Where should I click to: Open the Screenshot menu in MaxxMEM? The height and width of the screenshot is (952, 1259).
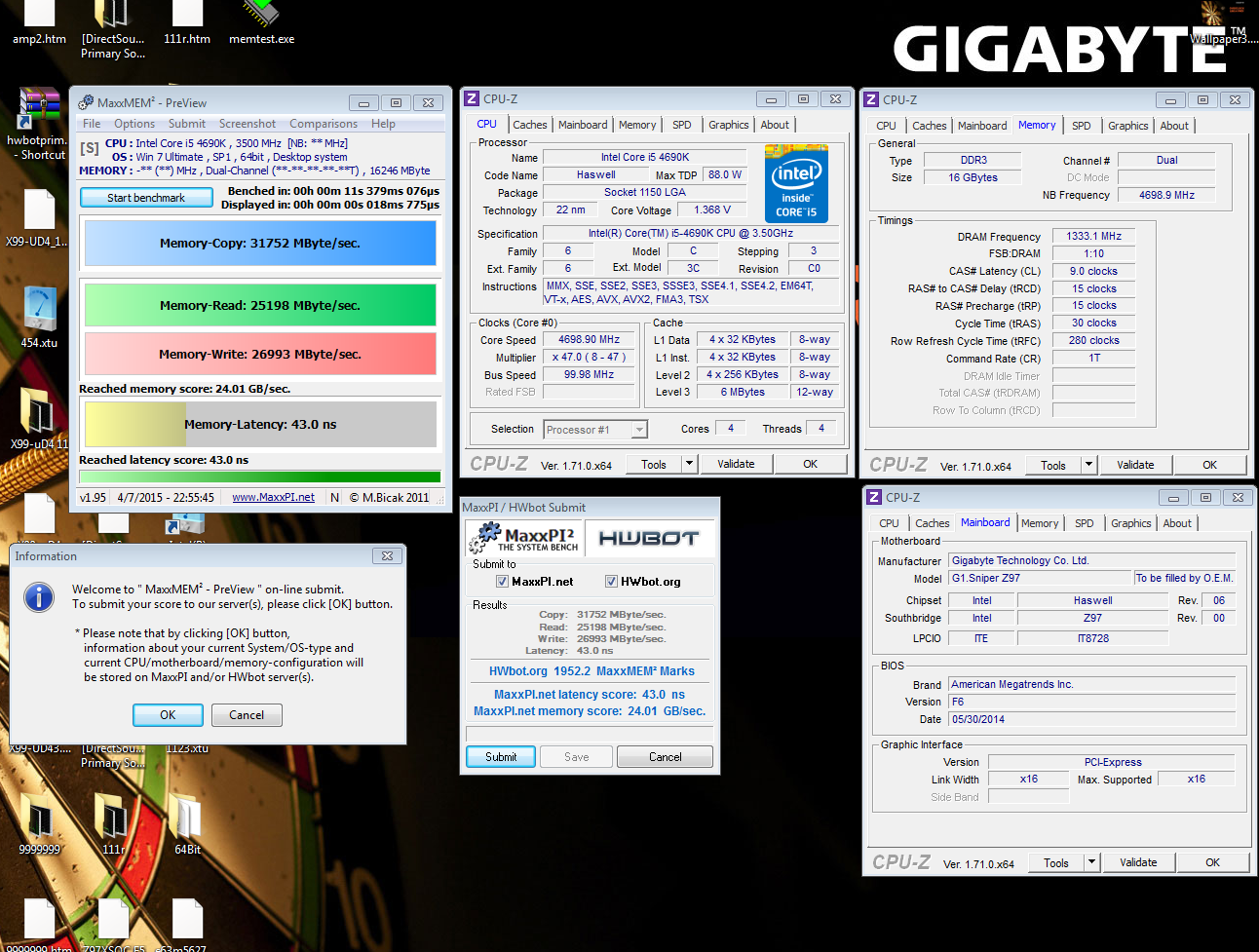click(248, 124)
